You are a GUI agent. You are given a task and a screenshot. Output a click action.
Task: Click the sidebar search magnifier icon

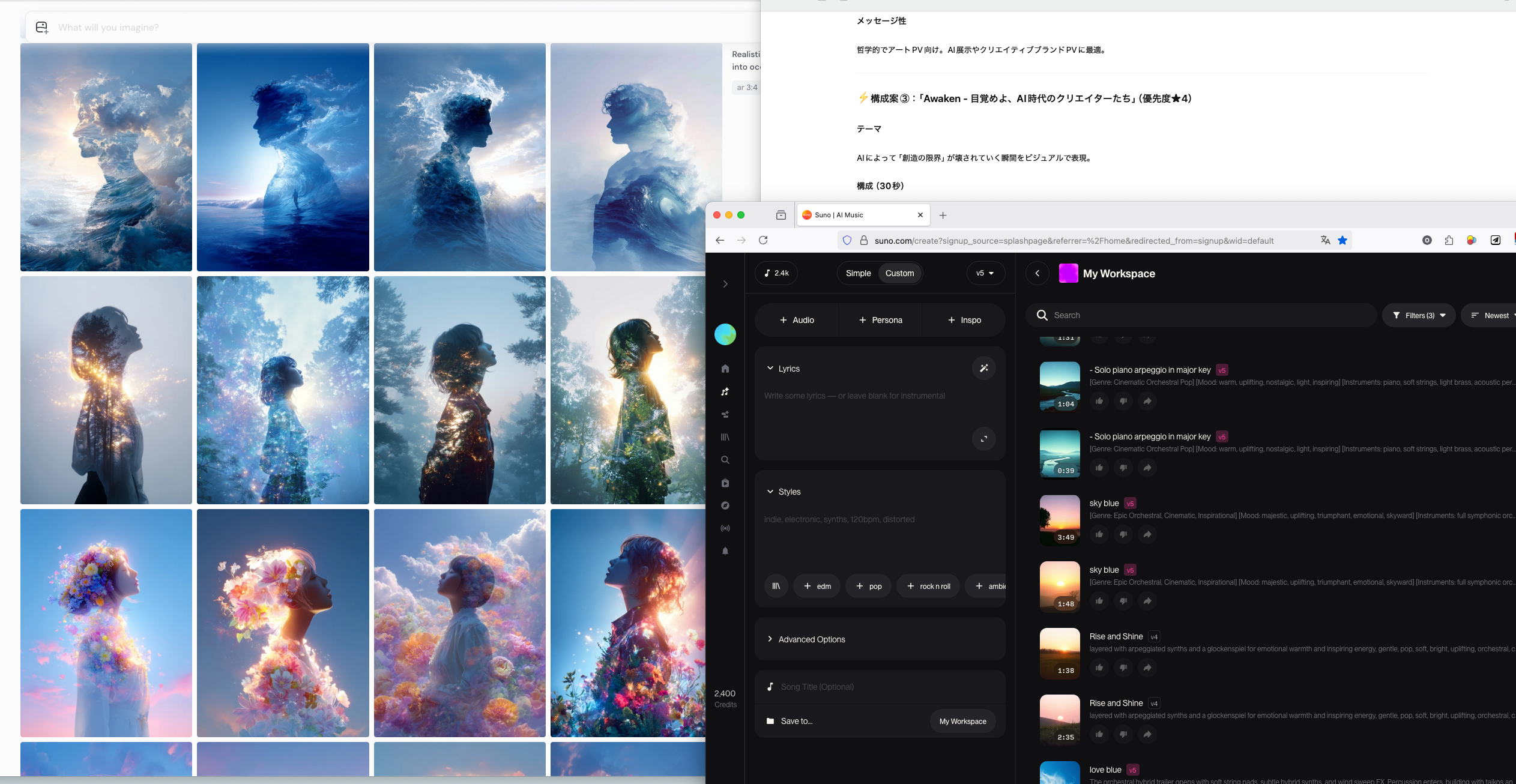point(725,460)
